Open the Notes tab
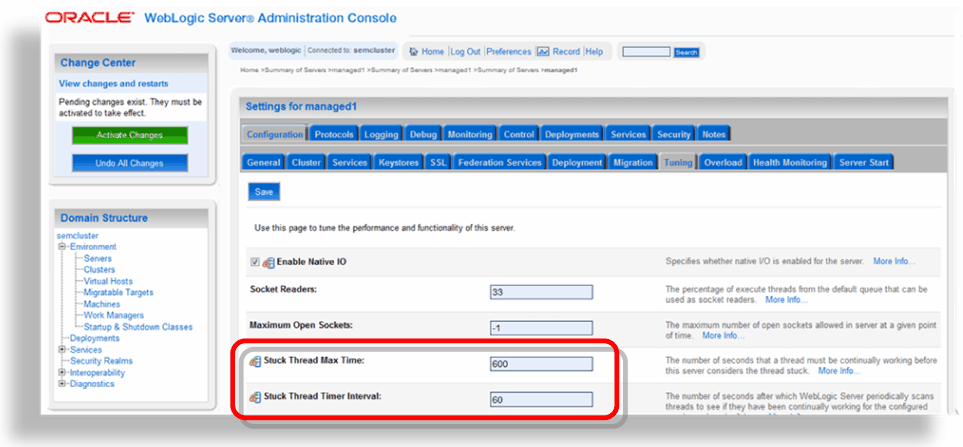 pyautogui.click(x=714, y=134)
